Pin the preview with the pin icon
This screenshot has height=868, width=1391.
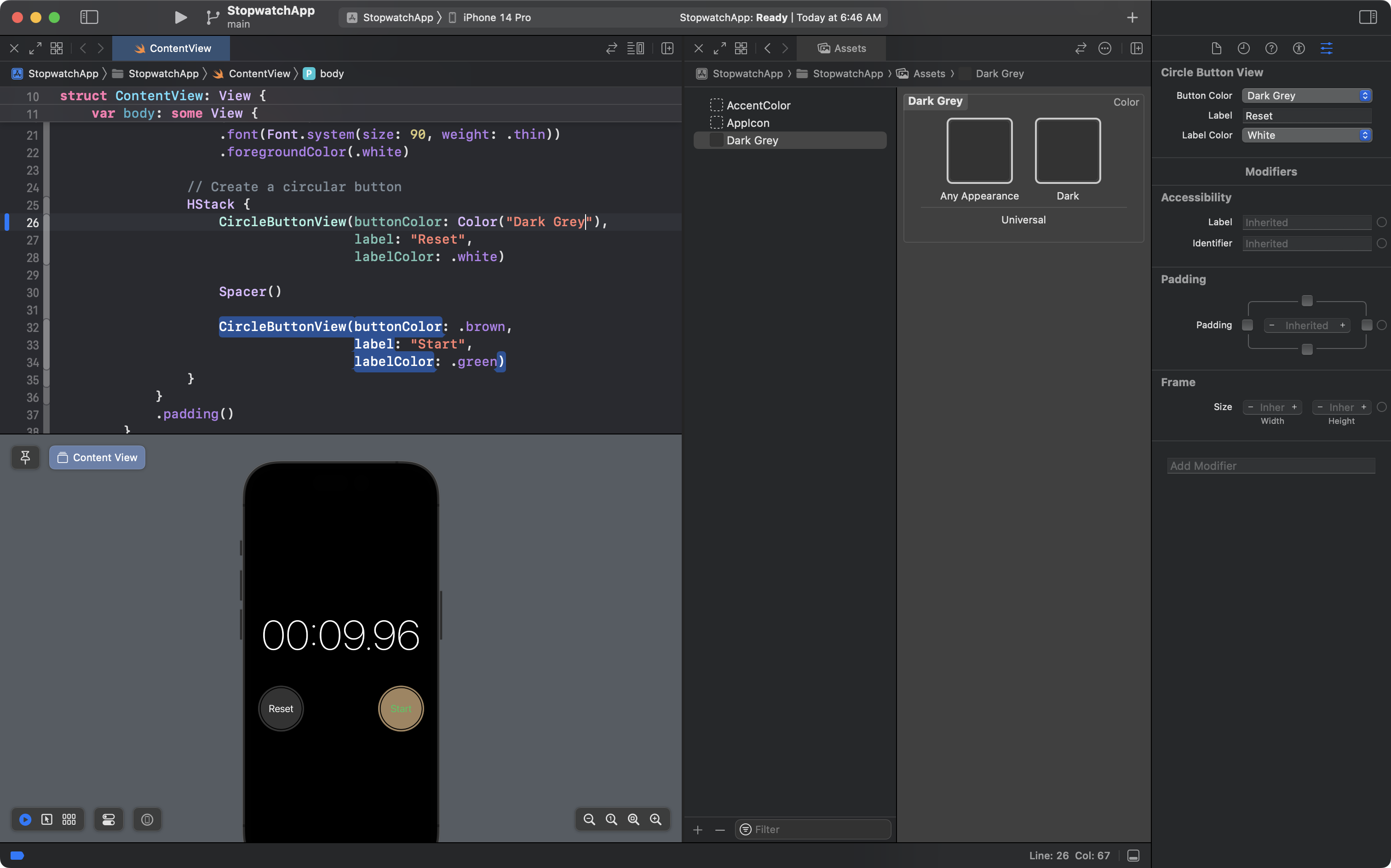click(25, 457)
